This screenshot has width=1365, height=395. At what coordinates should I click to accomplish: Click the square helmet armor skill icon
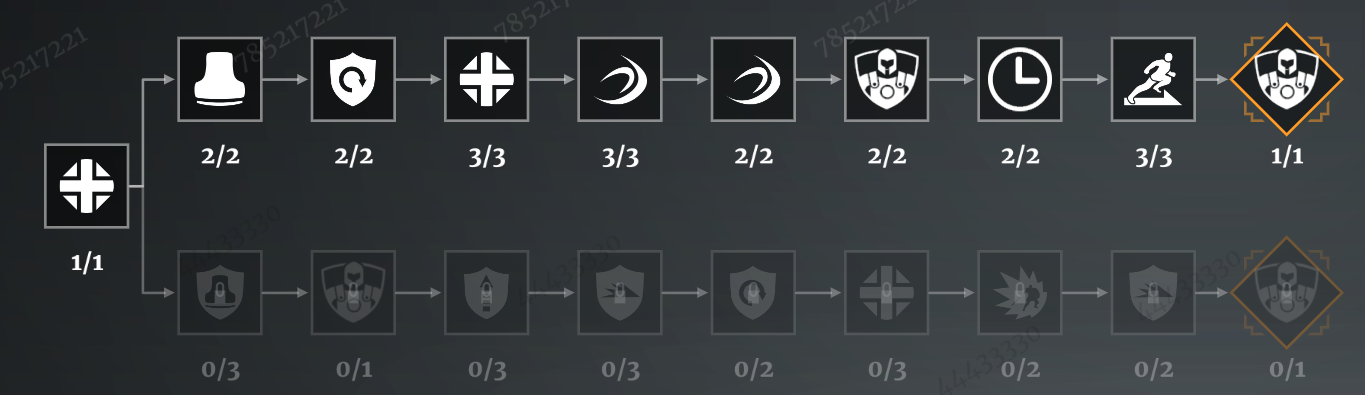887,79
